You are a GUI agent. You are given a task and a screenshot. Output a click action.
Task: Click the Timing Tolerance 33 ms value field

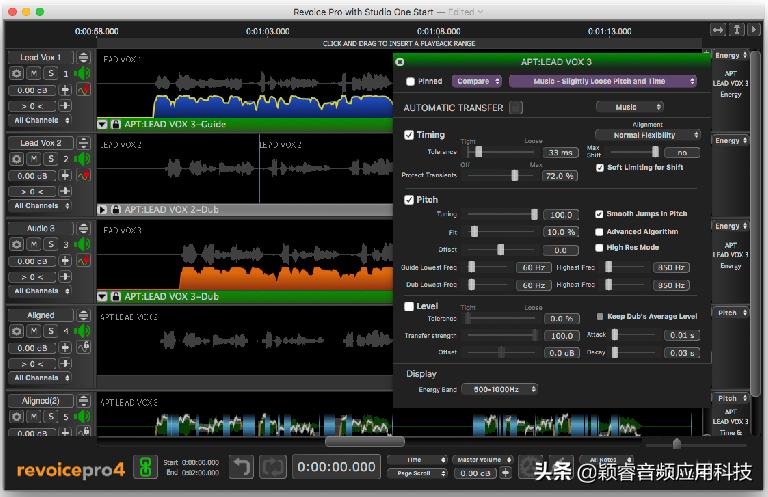click(560, 153)
